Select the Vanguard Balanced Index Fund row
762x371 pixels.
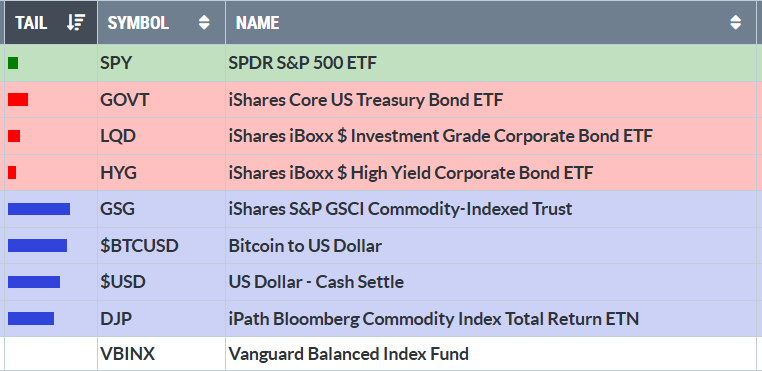tap(381, 353)
